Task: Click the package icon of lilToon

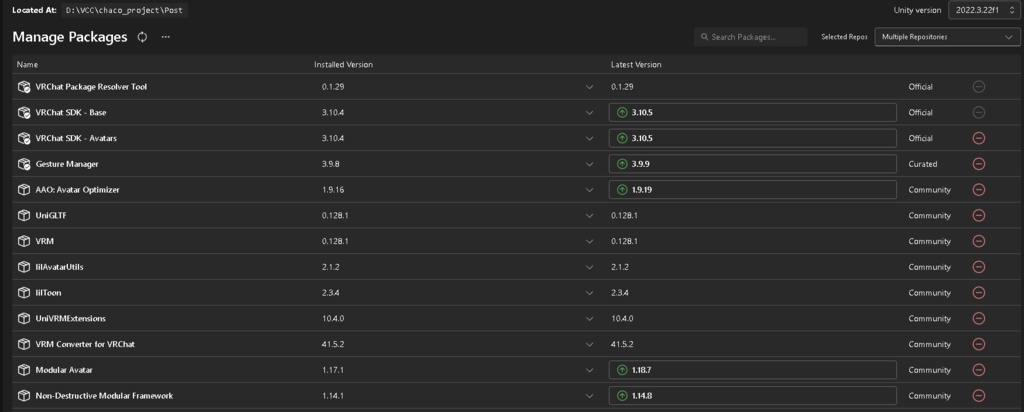Action: (x=24, y=293)
